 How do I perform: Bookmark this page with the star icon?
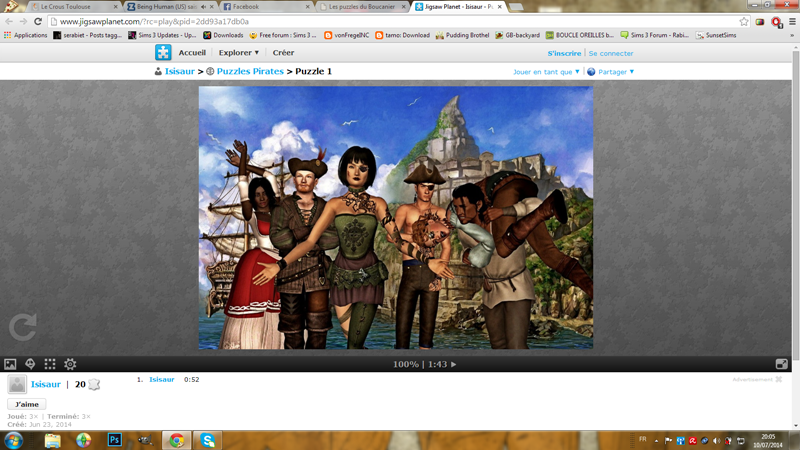coord(744,21)
